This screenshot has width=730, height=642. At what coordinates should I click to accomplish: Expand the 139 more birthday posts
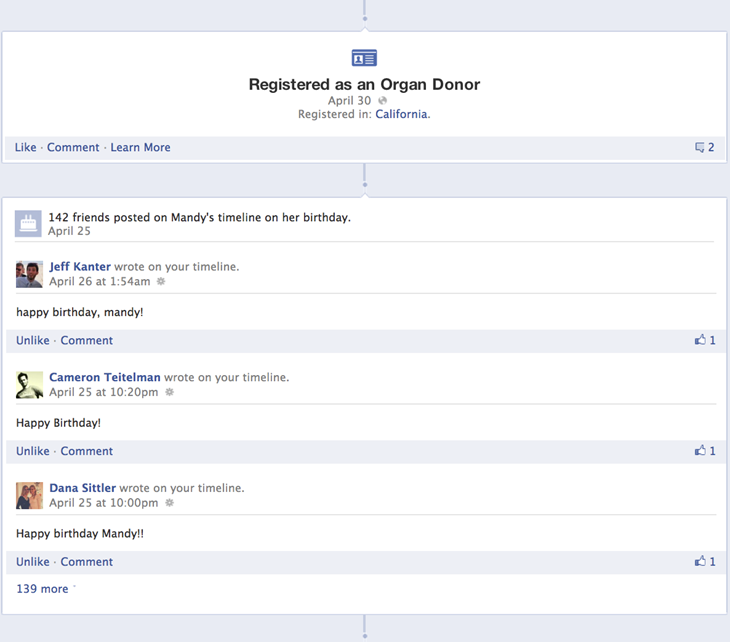(42, 589)
